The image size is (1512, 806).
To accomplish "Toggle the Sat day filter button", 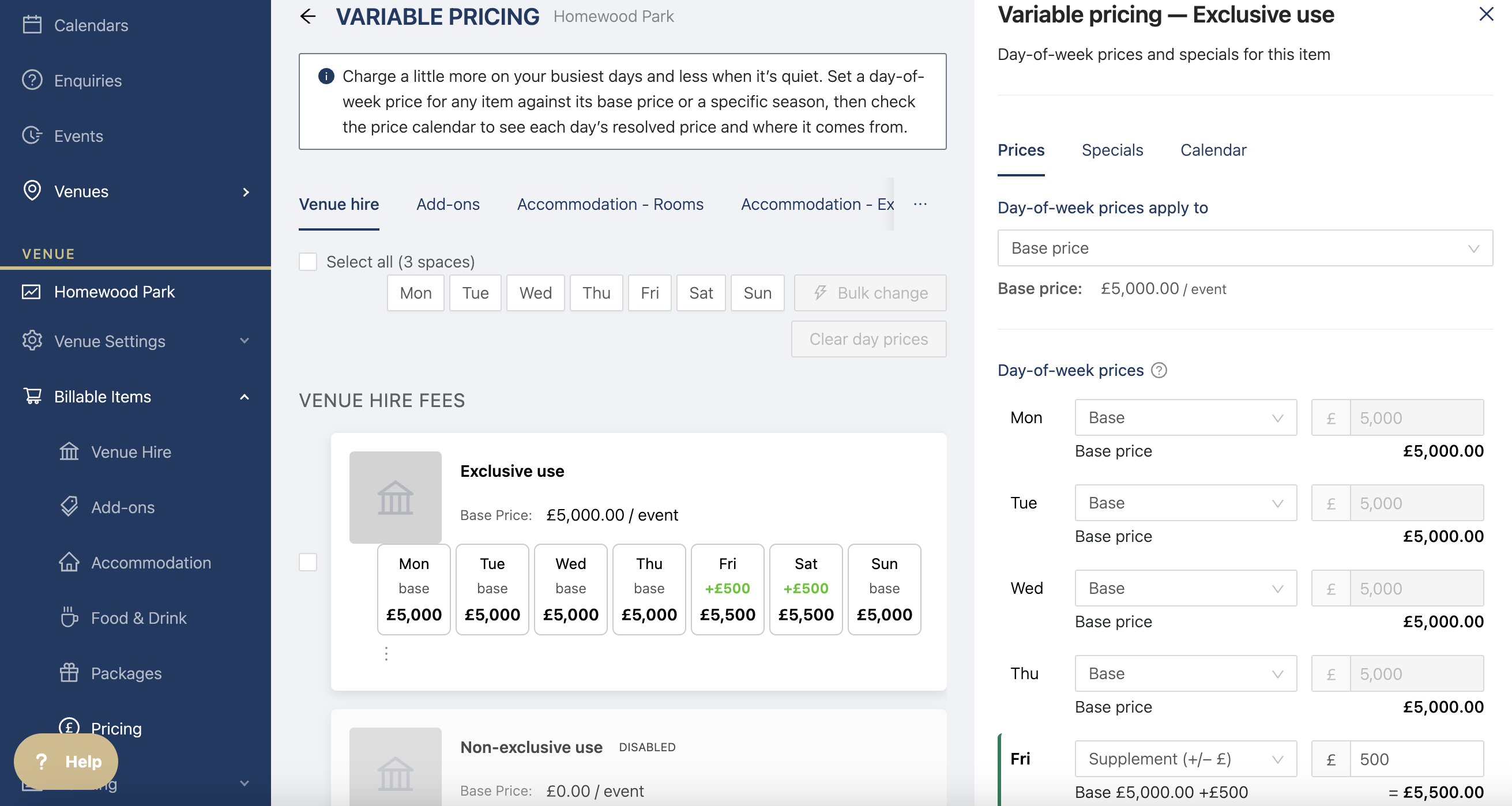I will [701, 293].
